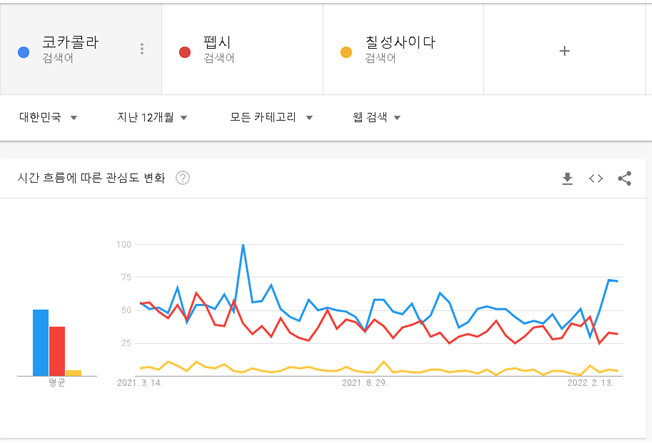Open the embed code icon
652x444 pixels.
(x=596, y=178)
